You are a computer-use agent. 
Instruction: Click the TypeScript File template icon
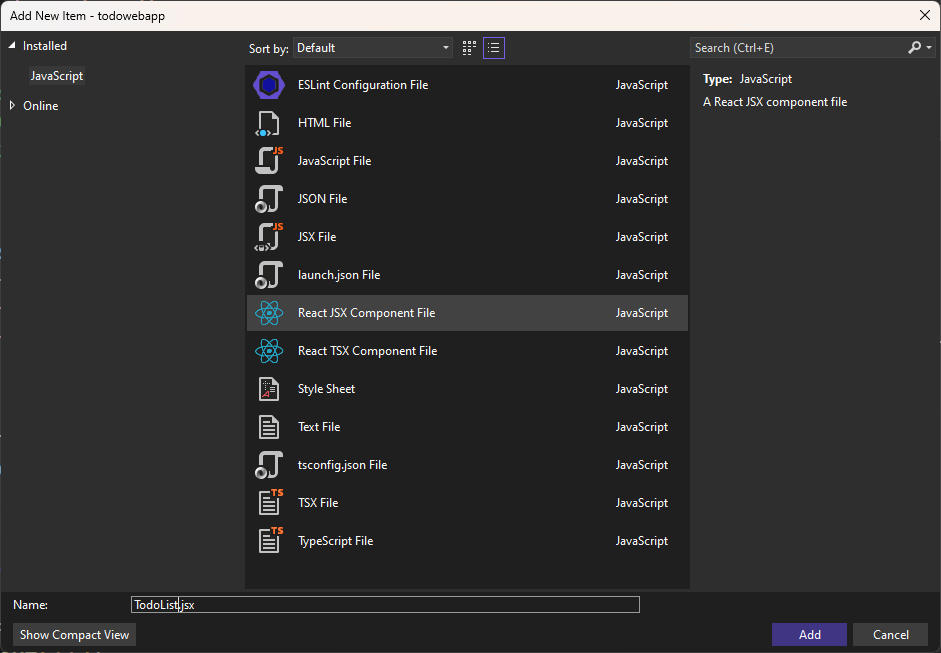pos(269,540)
